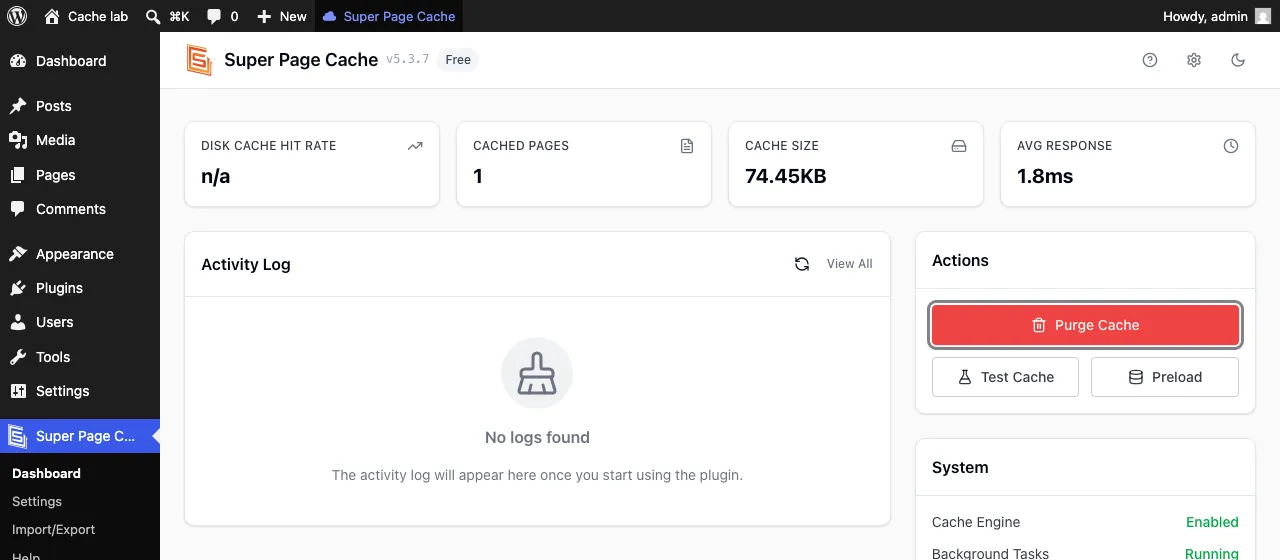The width and height of the screenshot is (1280, 560).
Task: Click the No logs found message
Action: click(537, 437)
